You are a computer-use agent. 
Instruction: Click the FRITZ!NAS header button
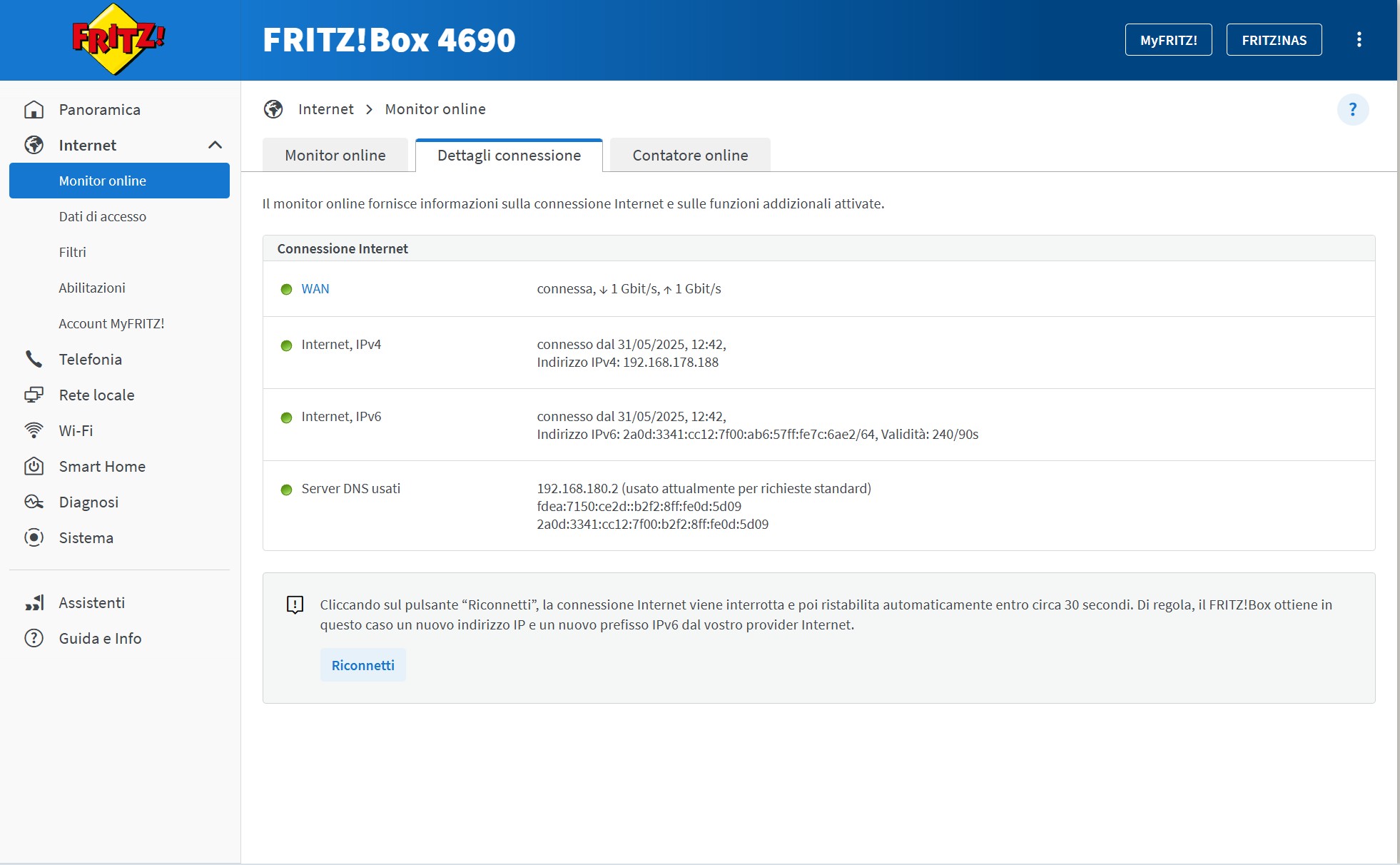pos(1274,40)
